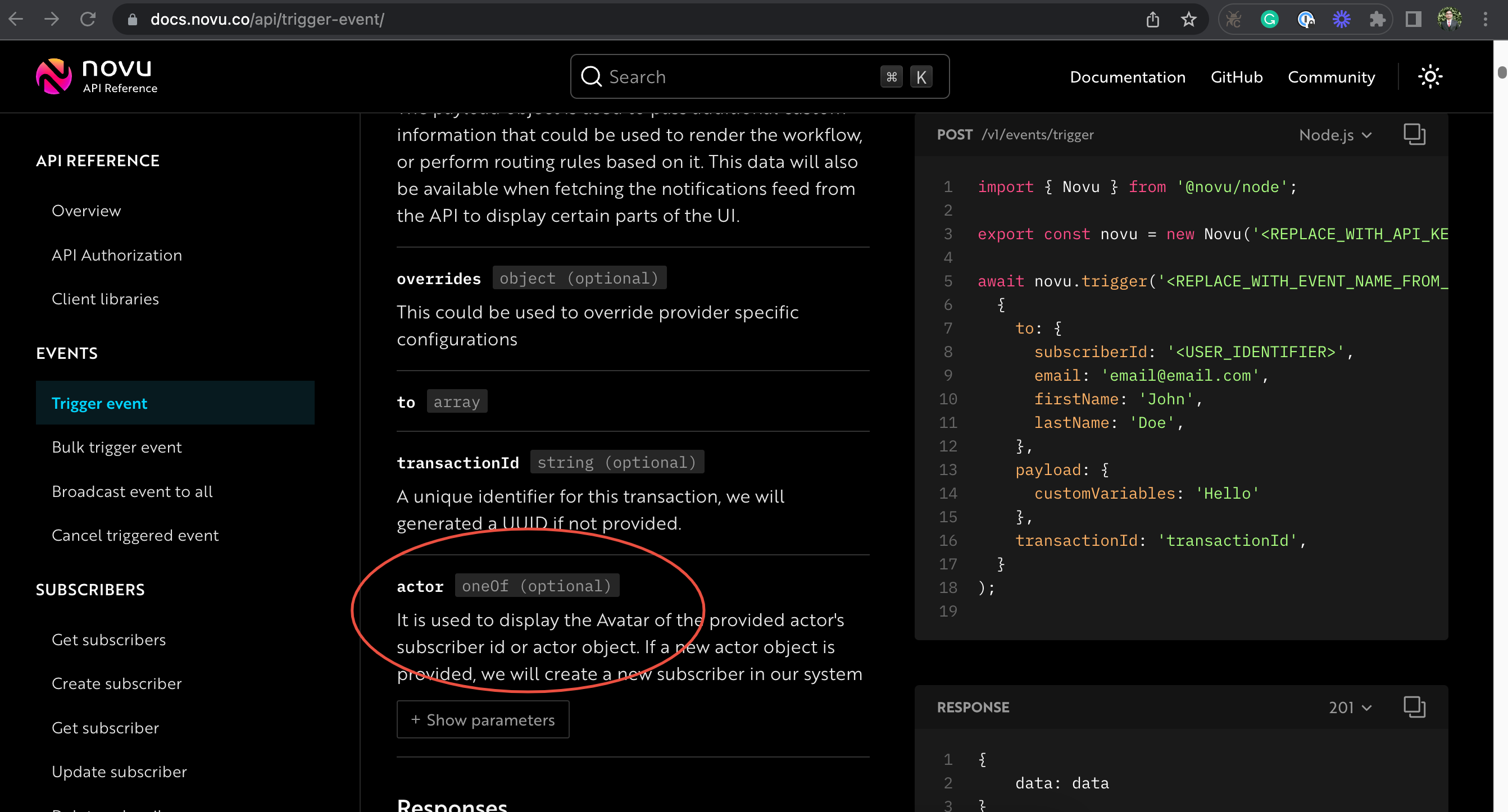The height and width of the screenshot is (812, 1508).
Task: Select the Trigger event sidebar entry
Action: [x=99, y=403]
